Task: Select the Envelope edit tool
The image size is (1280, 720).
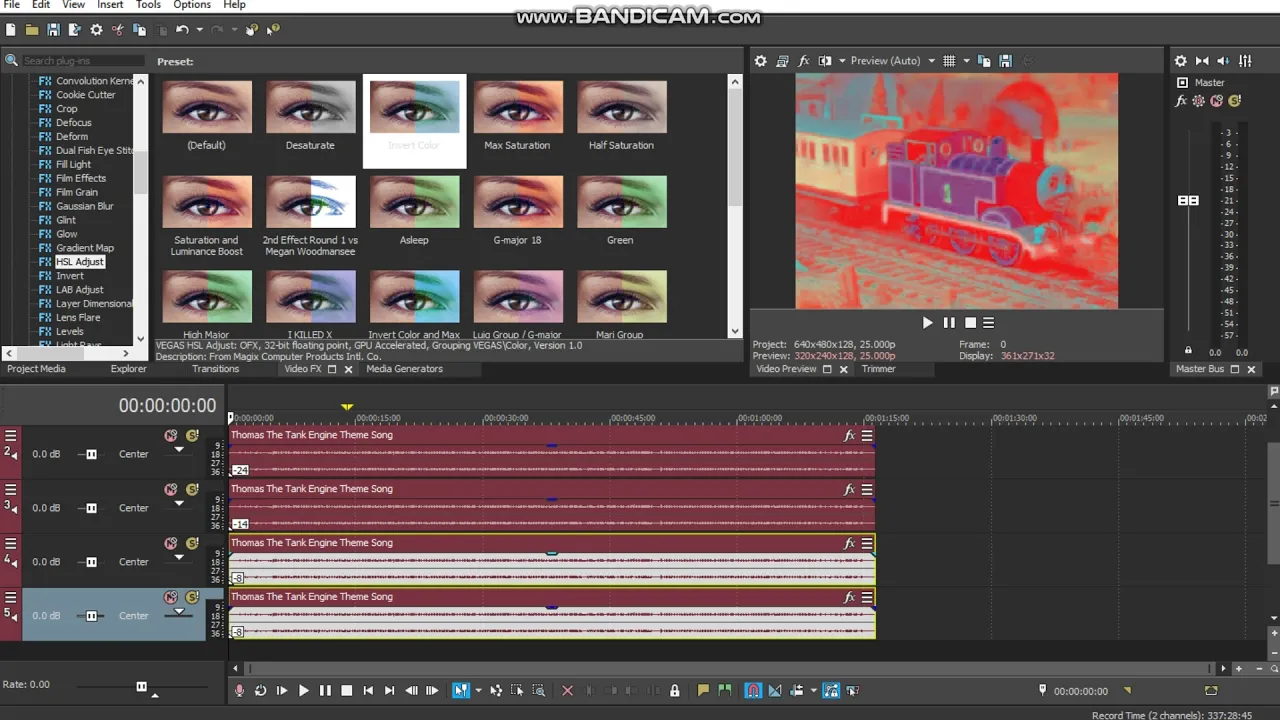Action: point(496,690)
